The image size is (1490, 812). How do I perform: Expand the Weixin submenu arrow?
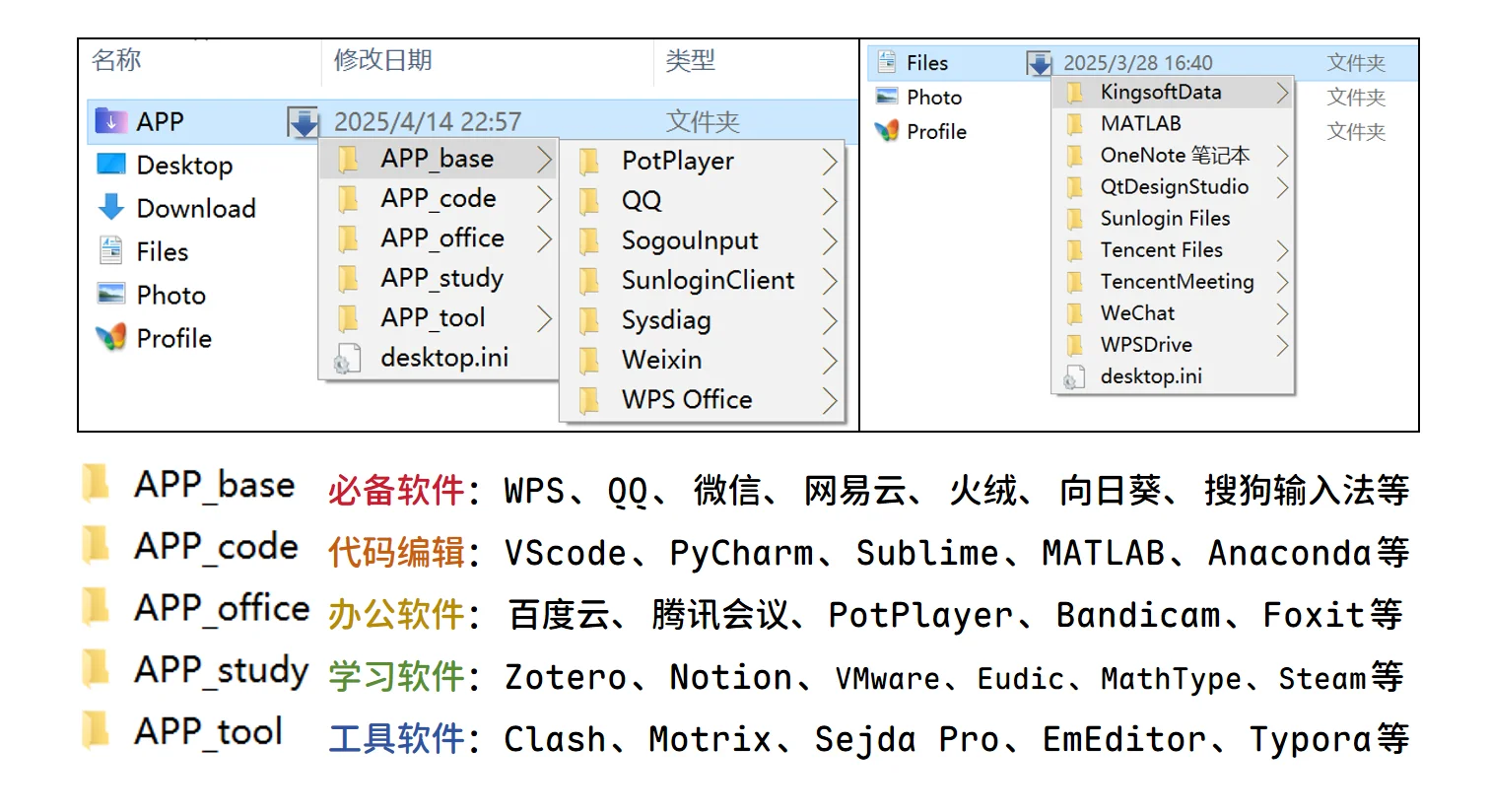click(830, 361)
